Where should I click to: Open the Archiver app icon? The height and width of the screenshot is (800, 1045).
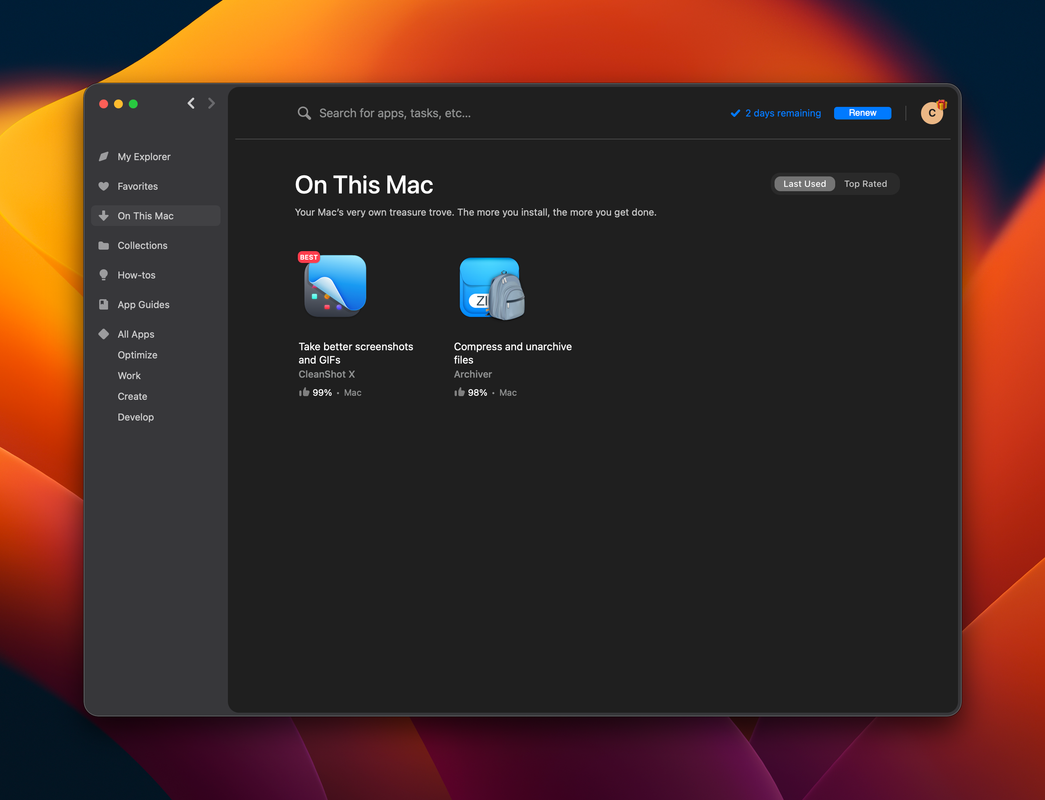click(x=492, y=288)
